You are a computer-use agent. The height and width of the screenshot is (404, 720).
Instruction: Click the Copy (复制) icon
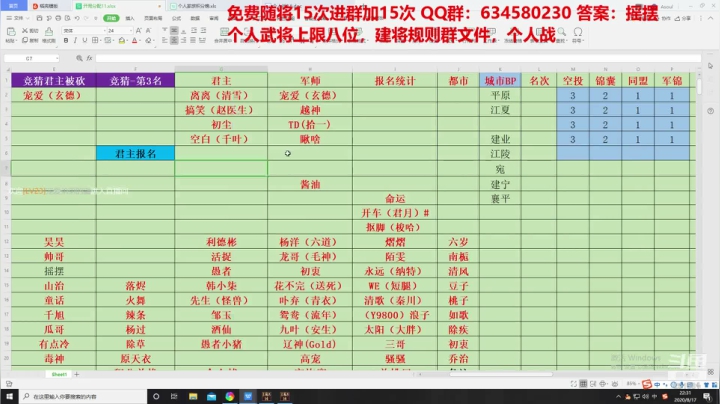pos(25,40)
